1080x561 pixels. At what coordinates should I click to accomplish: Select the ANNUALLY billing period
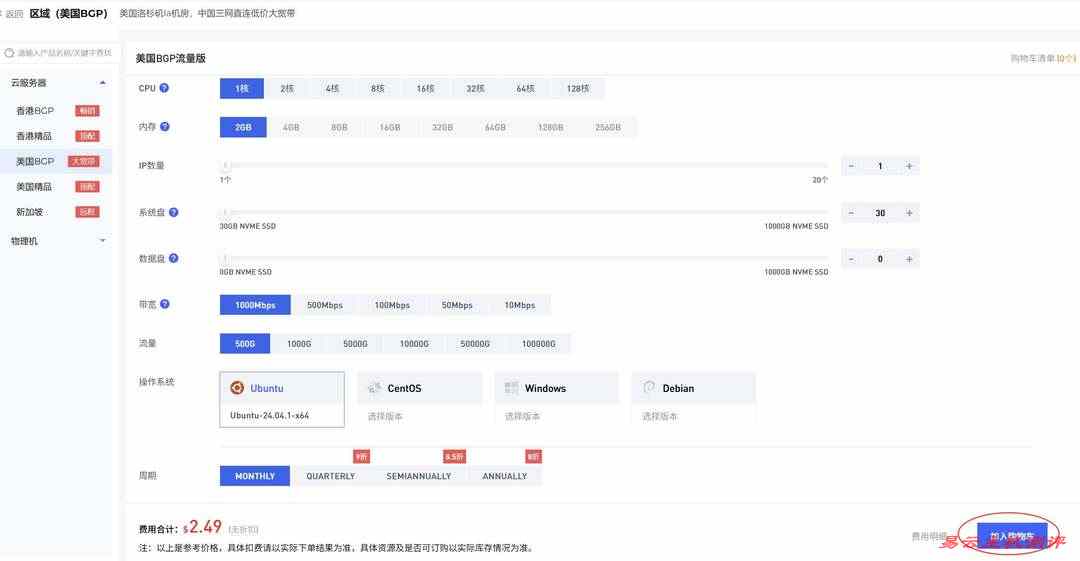(505, 476)
